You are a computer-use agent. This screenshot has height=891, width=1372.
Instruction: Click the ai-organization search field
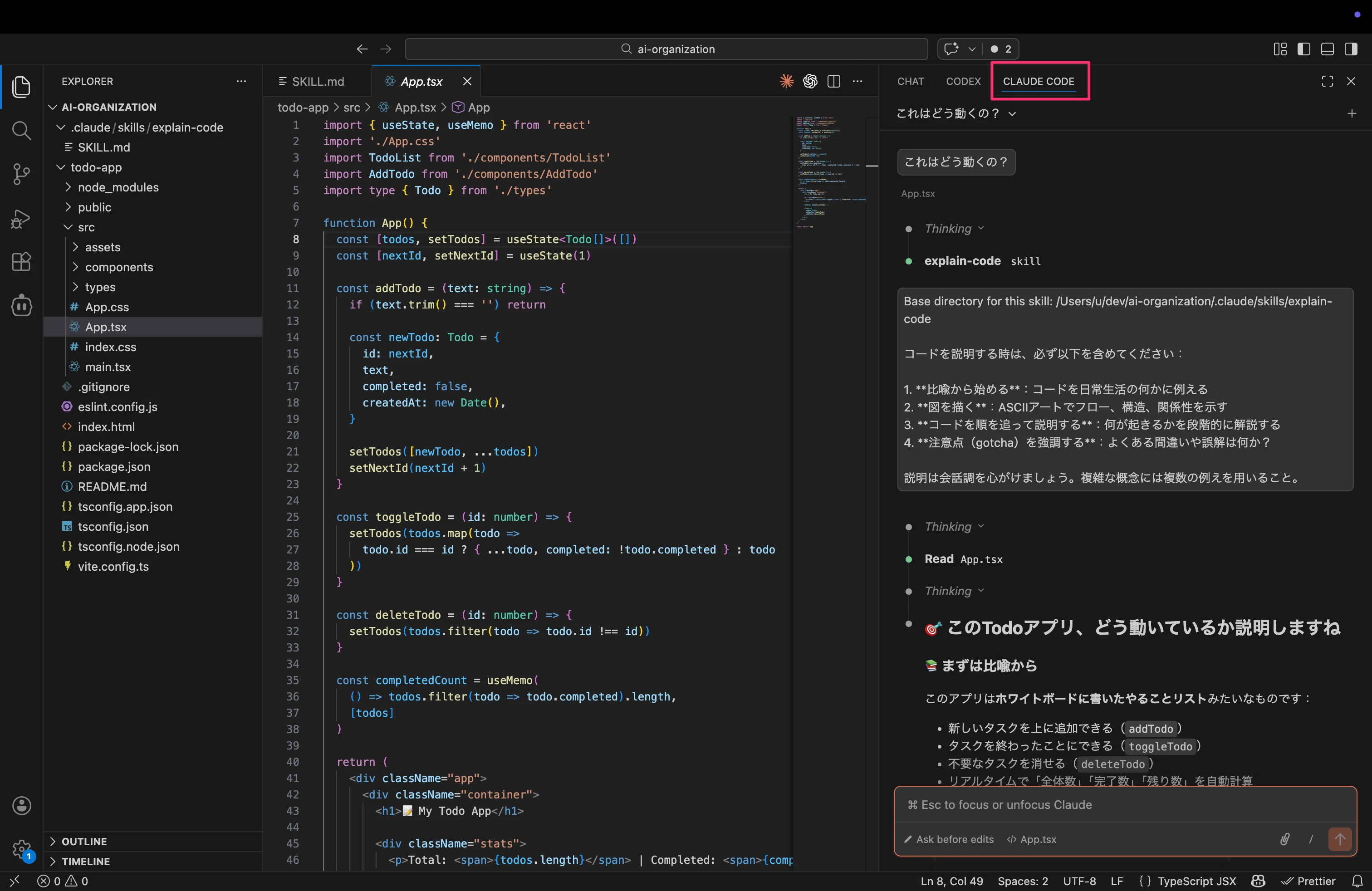click(666, 49)
